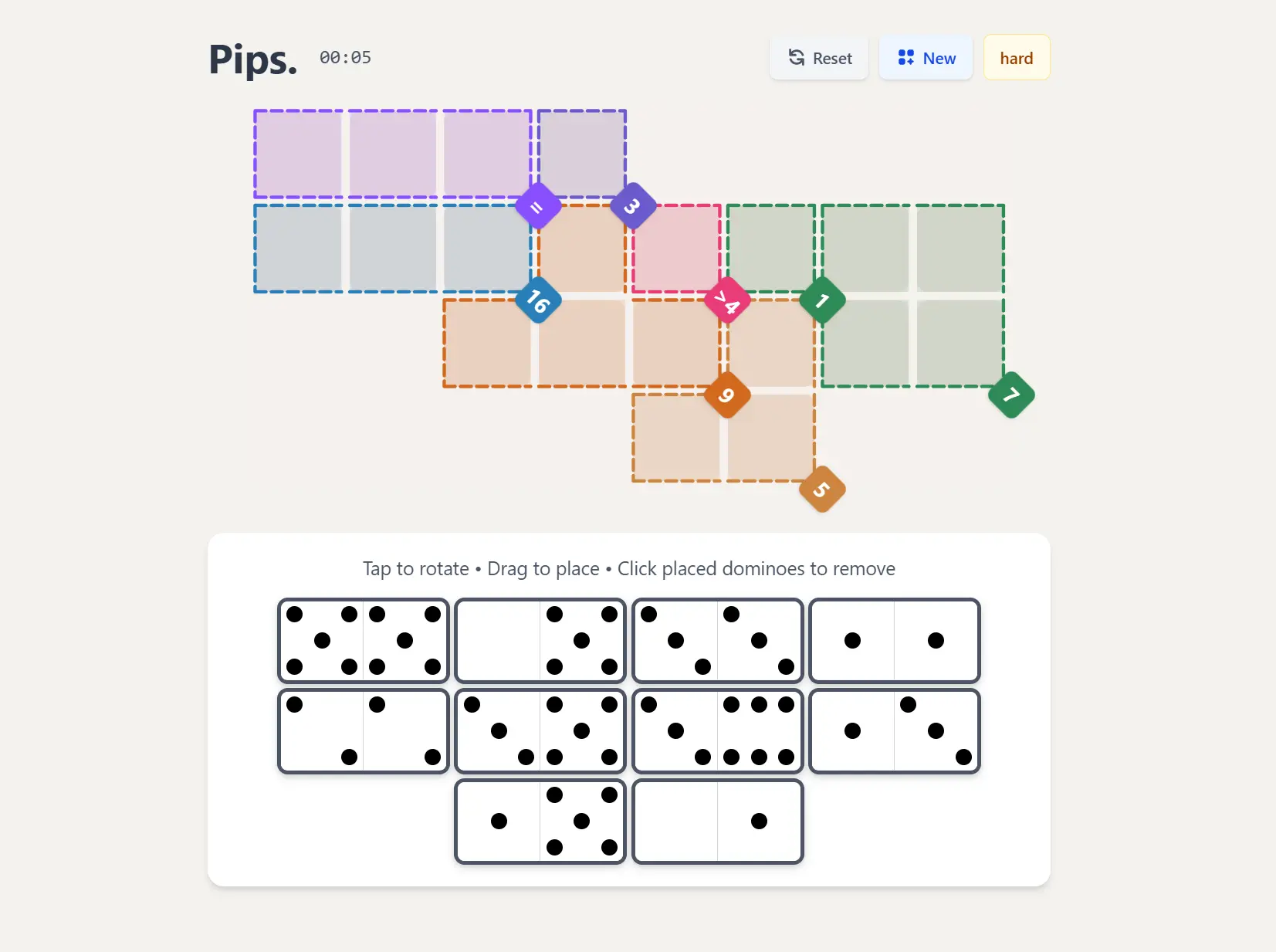
Task: Rotate the double-four domino
Action: (718, 640)
